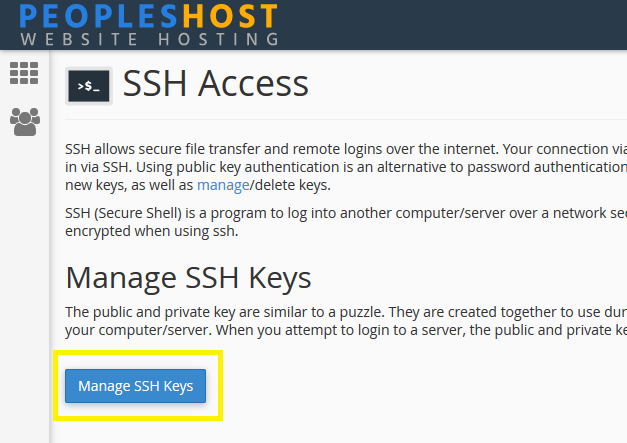Click the PeoplesHost logo
The image size is (627, 443).
click(149, 25)
